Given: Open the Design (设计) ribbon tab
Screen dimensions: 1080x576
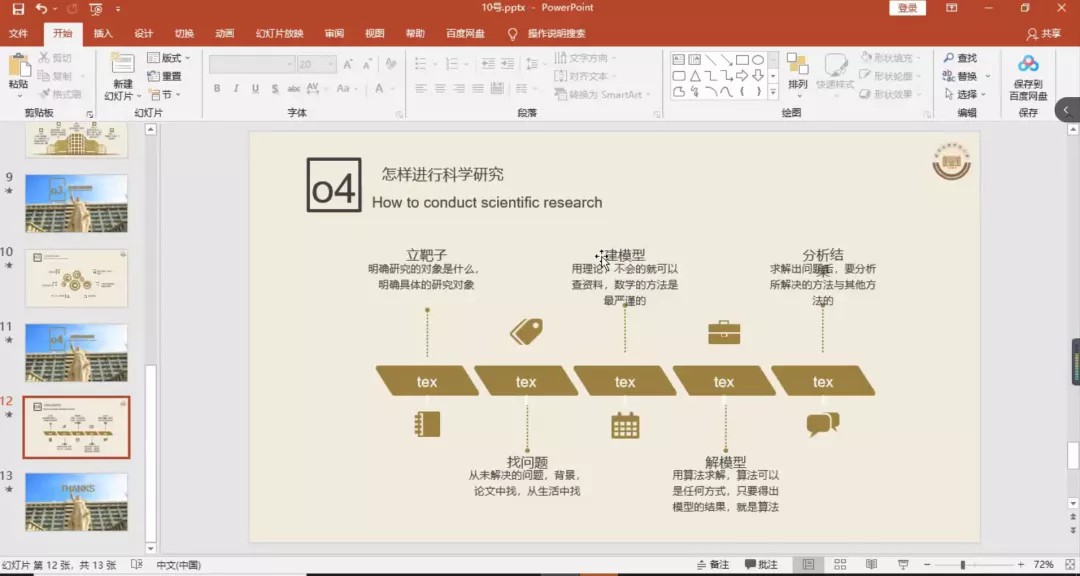Looking at the screenshot, I should pos(143,33).
